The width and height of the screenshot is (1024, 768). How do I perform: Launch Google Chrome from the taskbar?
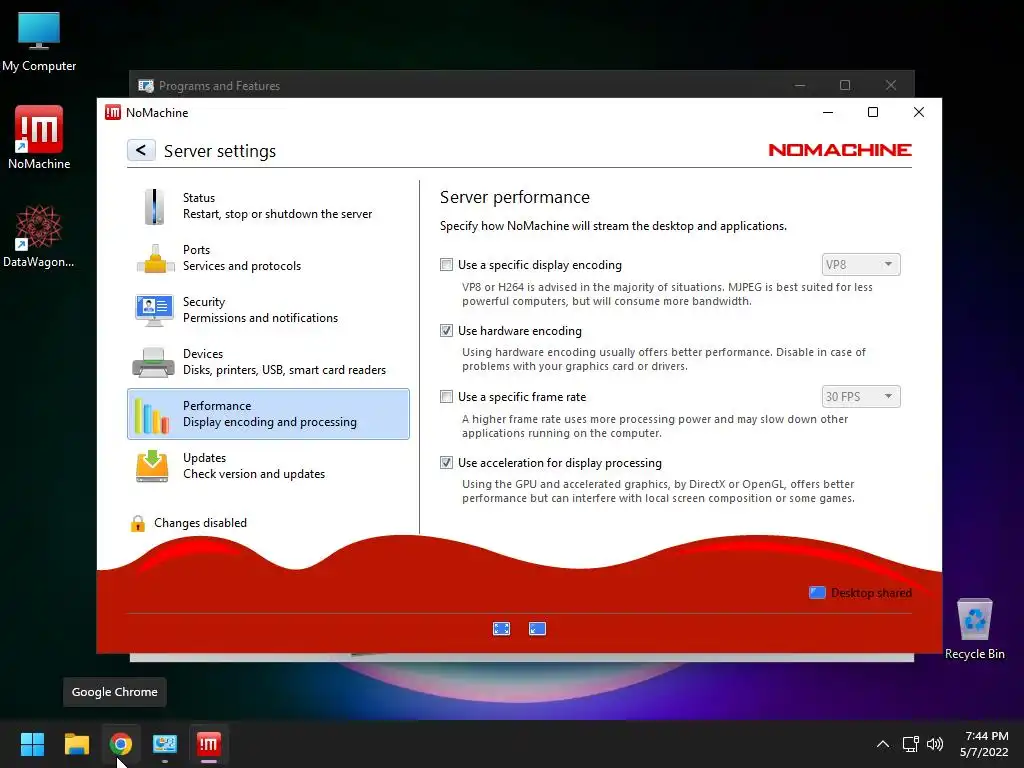tap(121, 744)
